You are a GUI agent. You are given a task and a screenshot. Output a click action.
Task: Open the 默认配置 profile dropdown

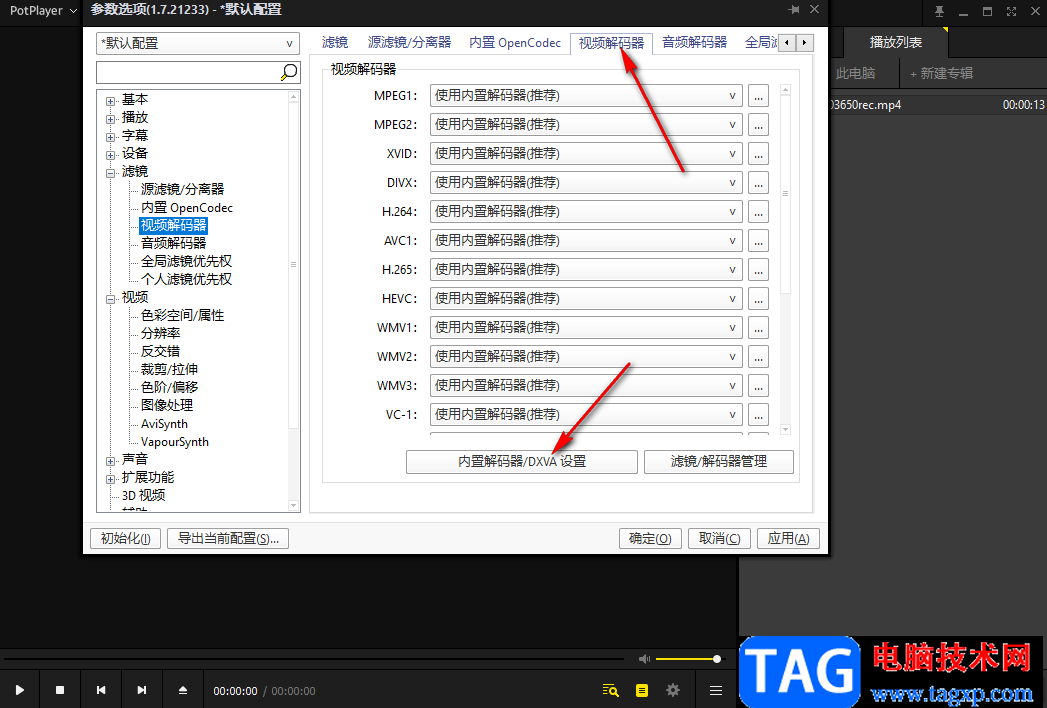198,43
